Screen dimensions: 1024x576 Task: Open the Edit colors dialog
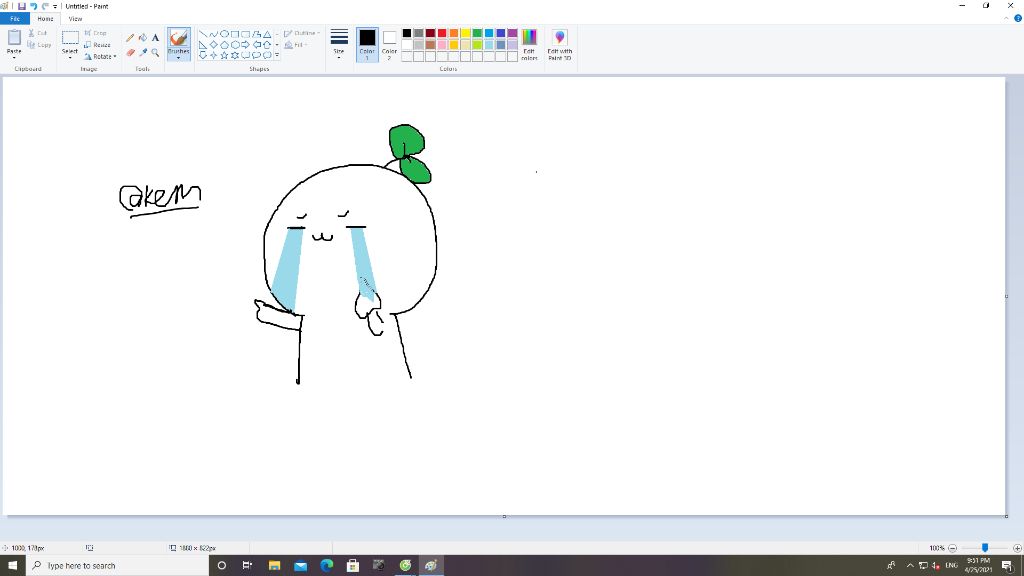point(529,45)
